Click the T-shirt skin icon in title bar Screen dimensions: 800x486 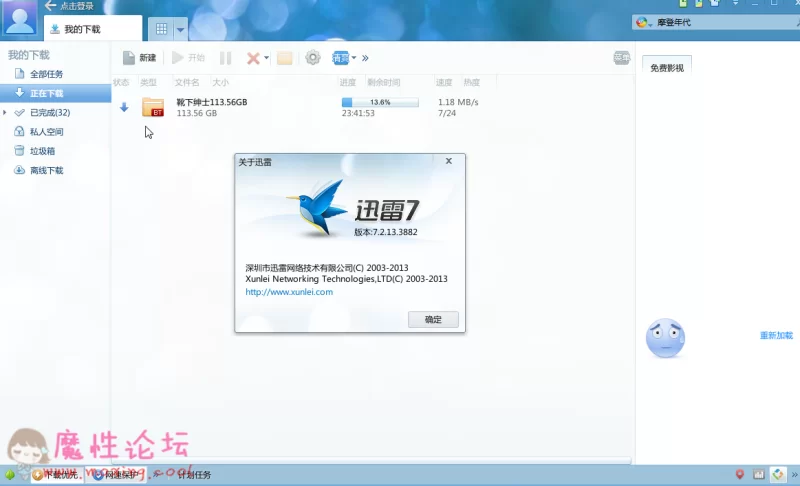(x=715, y=3)
